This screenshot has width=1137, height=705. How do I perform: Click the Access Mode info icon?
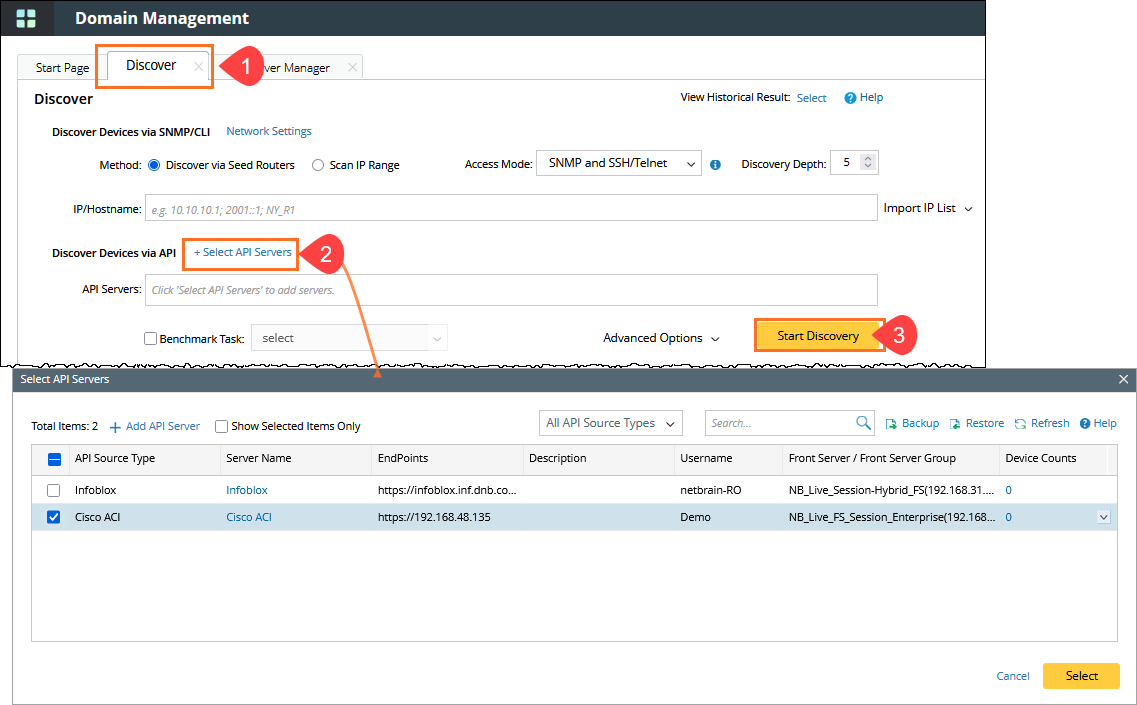tap(715, 165)
